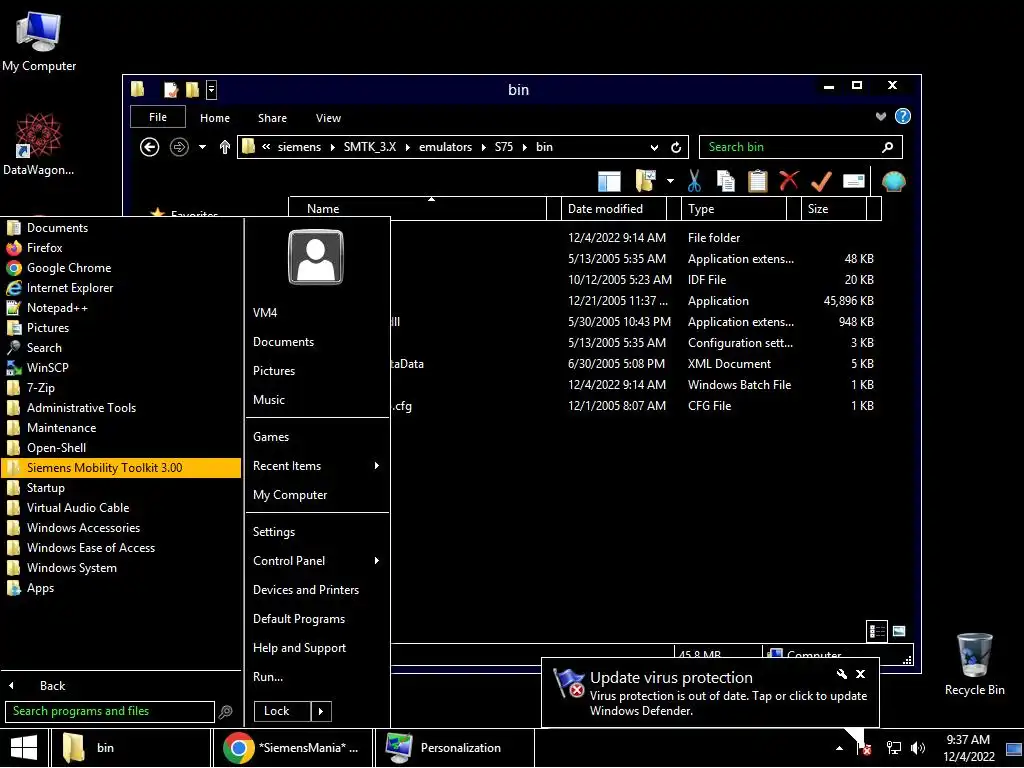
Task: Expand the Control Panel submenu
Action: click(x=317, y=561)
